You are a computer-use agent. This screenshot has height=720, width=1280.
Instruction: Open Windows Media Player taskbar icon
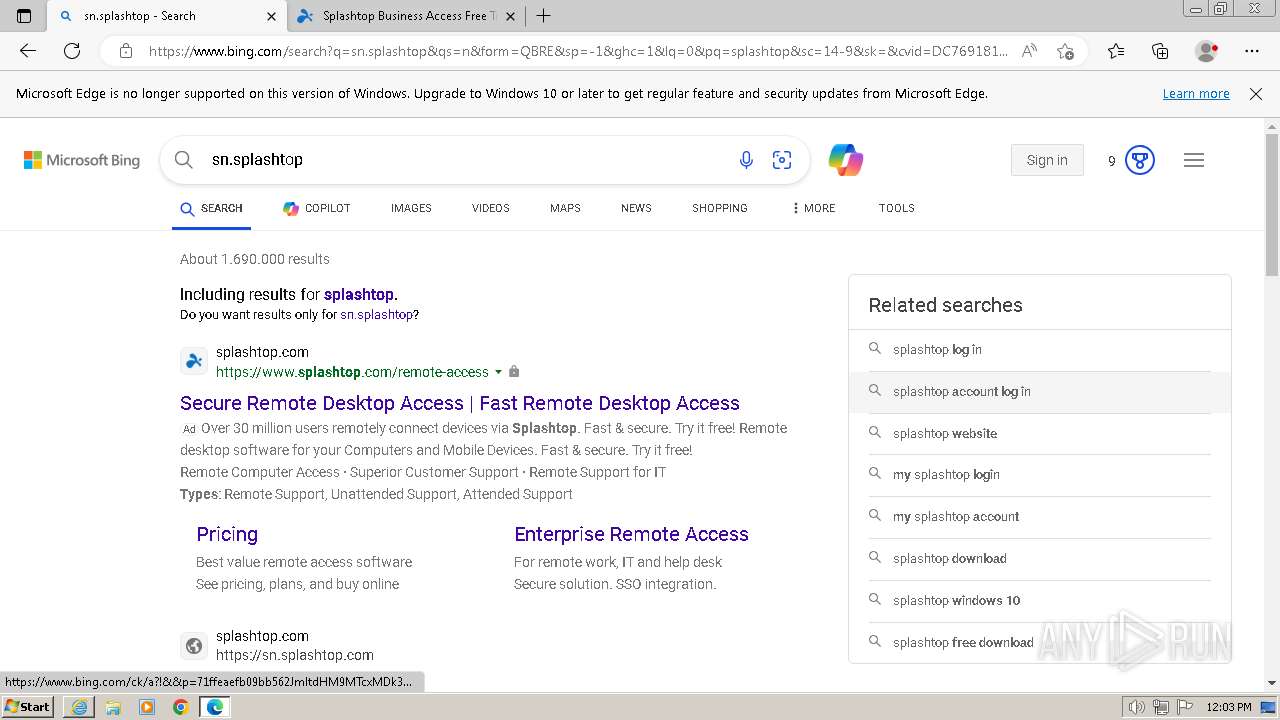[147, 707]
